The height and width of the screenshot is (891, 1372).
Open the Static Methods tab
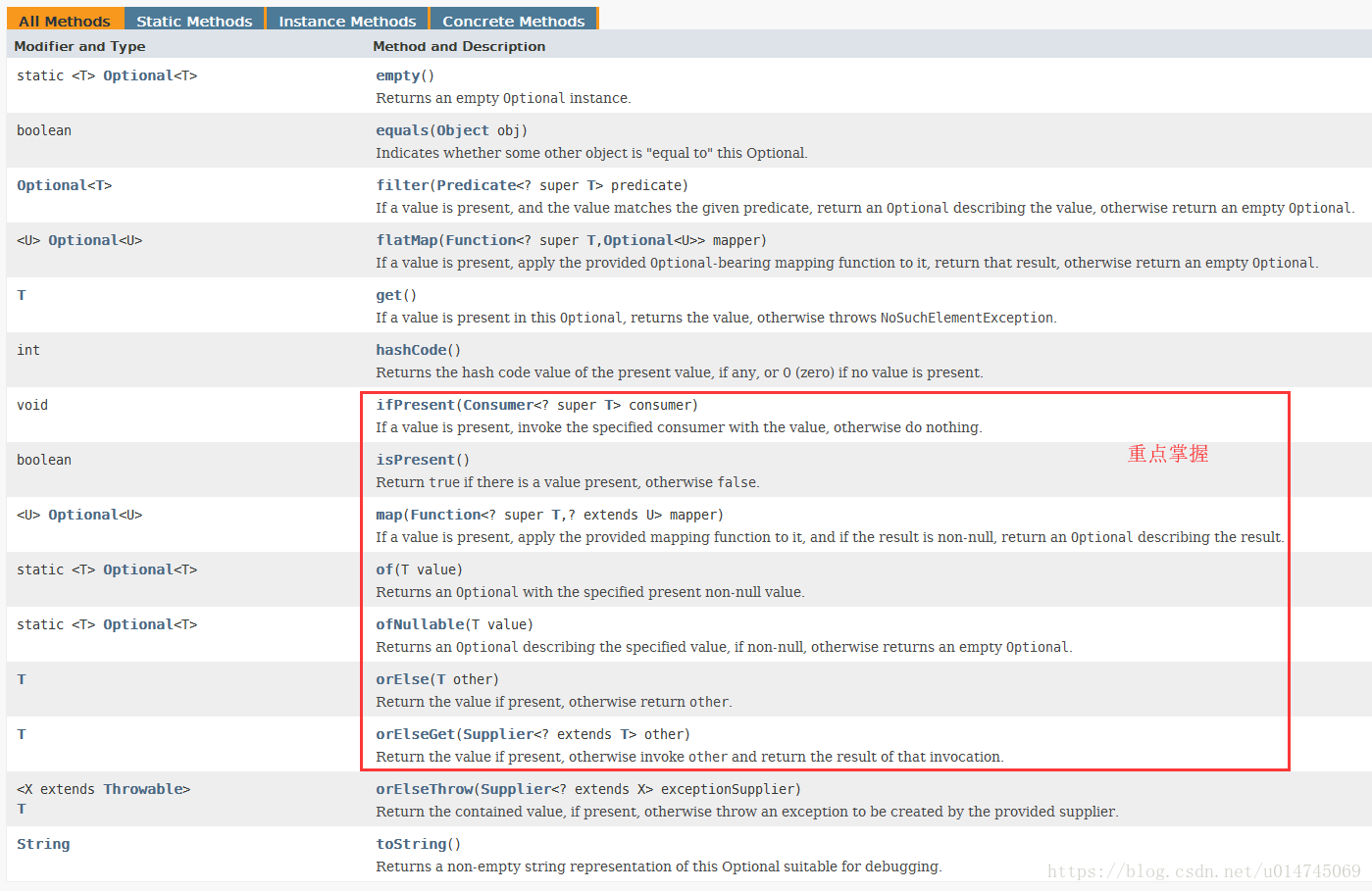pos(194,21)
